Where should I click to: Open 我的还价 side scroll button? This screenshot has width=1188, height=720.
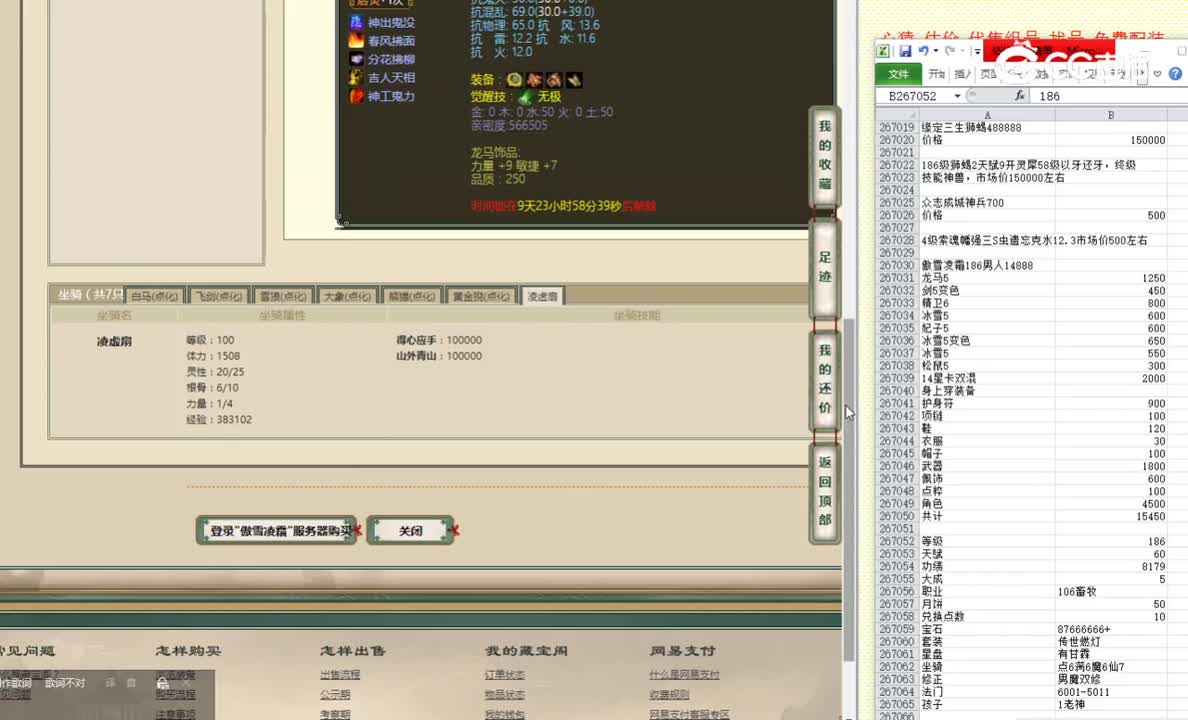pos(825,379)
